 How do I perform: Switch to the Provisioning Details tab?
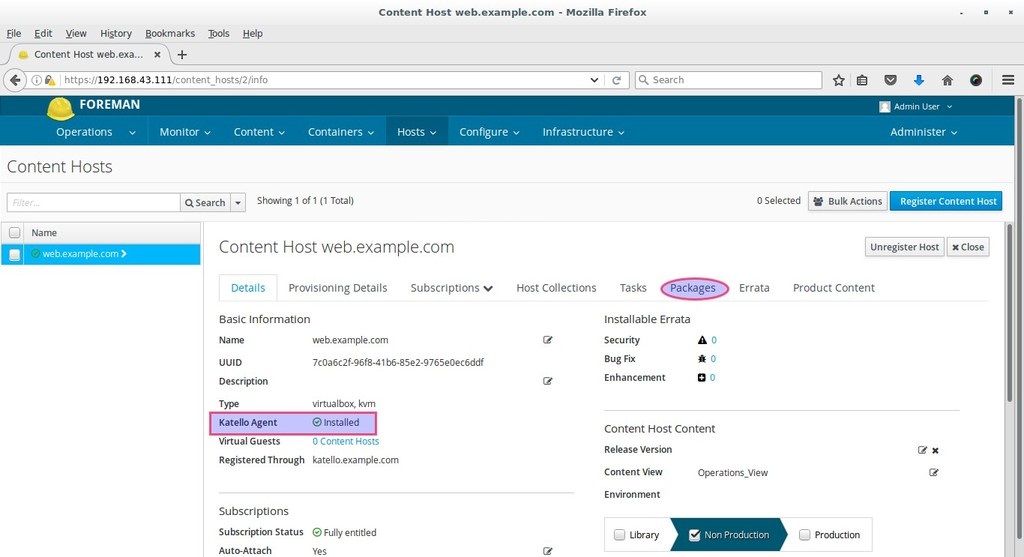pos(338,288)
